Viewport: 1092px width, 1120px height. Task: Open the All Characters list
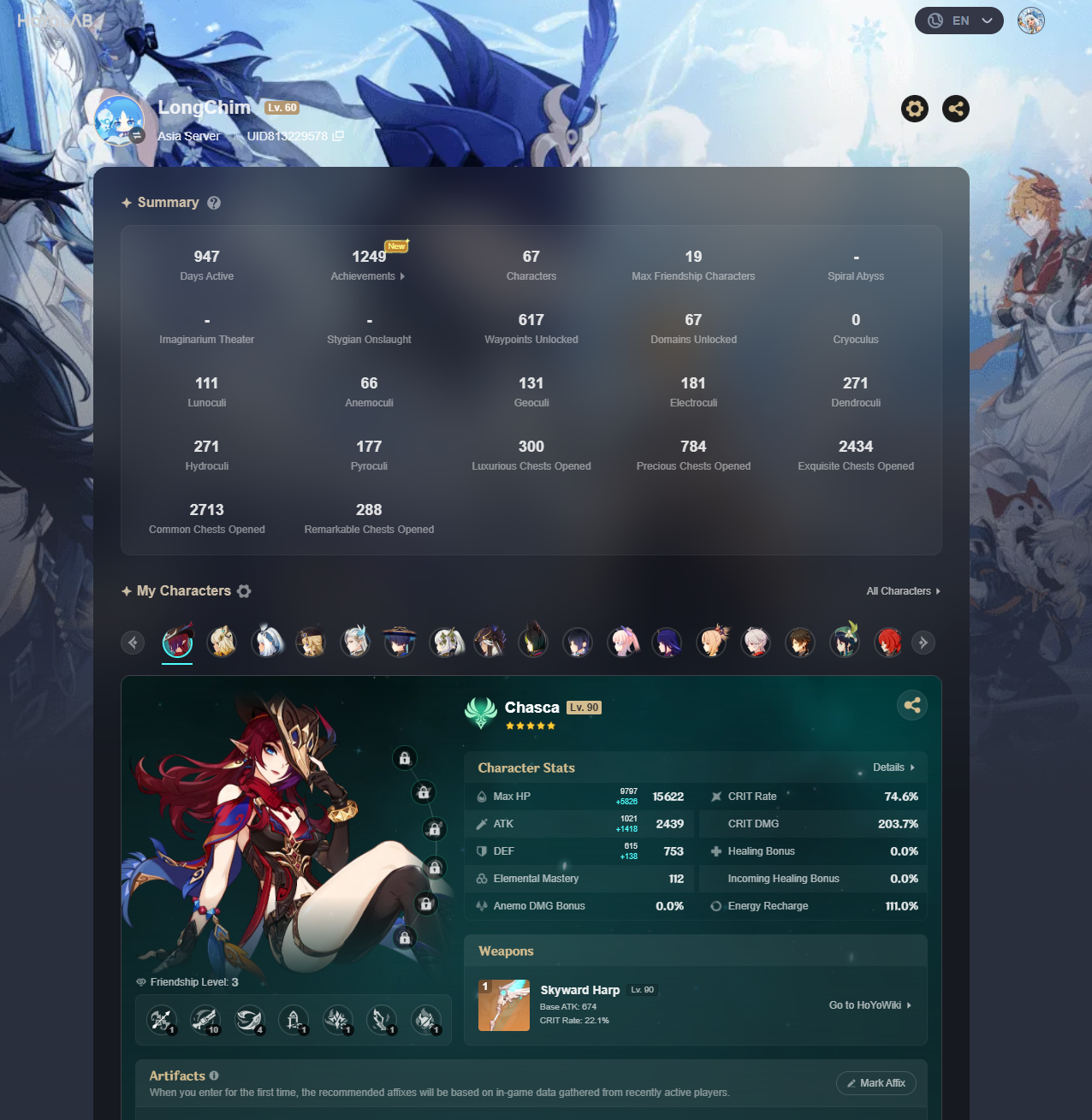[904, 591]
